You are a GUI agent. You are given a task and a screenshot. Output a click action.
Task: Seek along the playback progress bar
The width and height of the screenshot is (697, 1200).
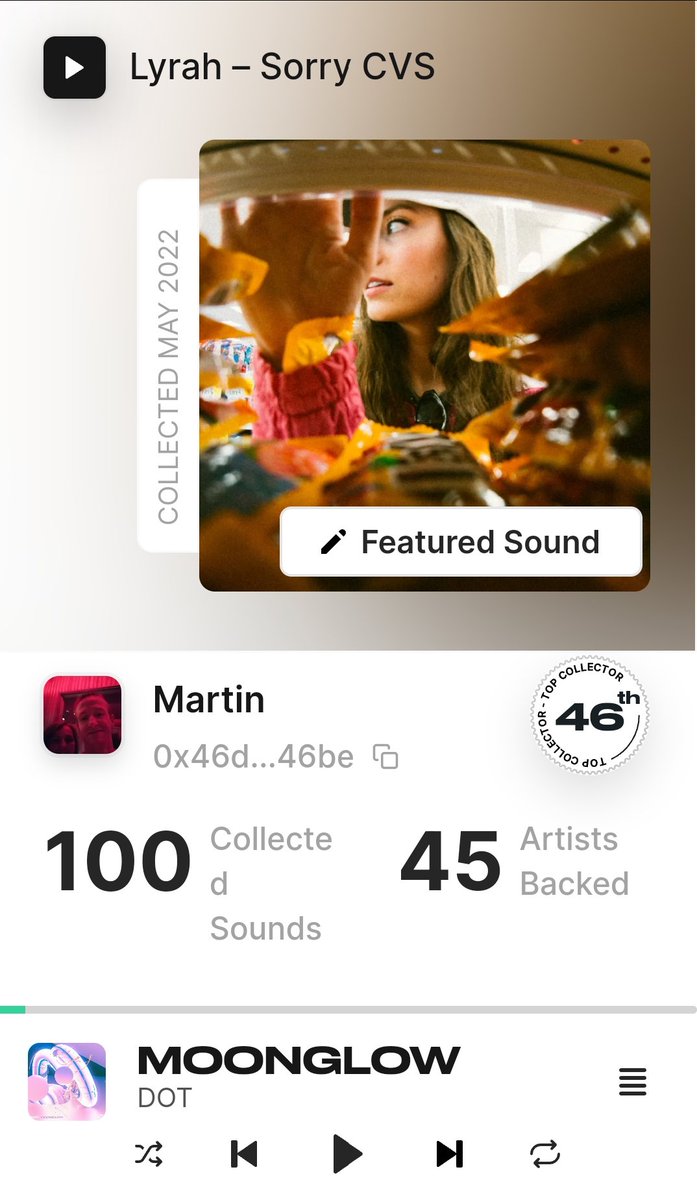tap(348, 1010)
